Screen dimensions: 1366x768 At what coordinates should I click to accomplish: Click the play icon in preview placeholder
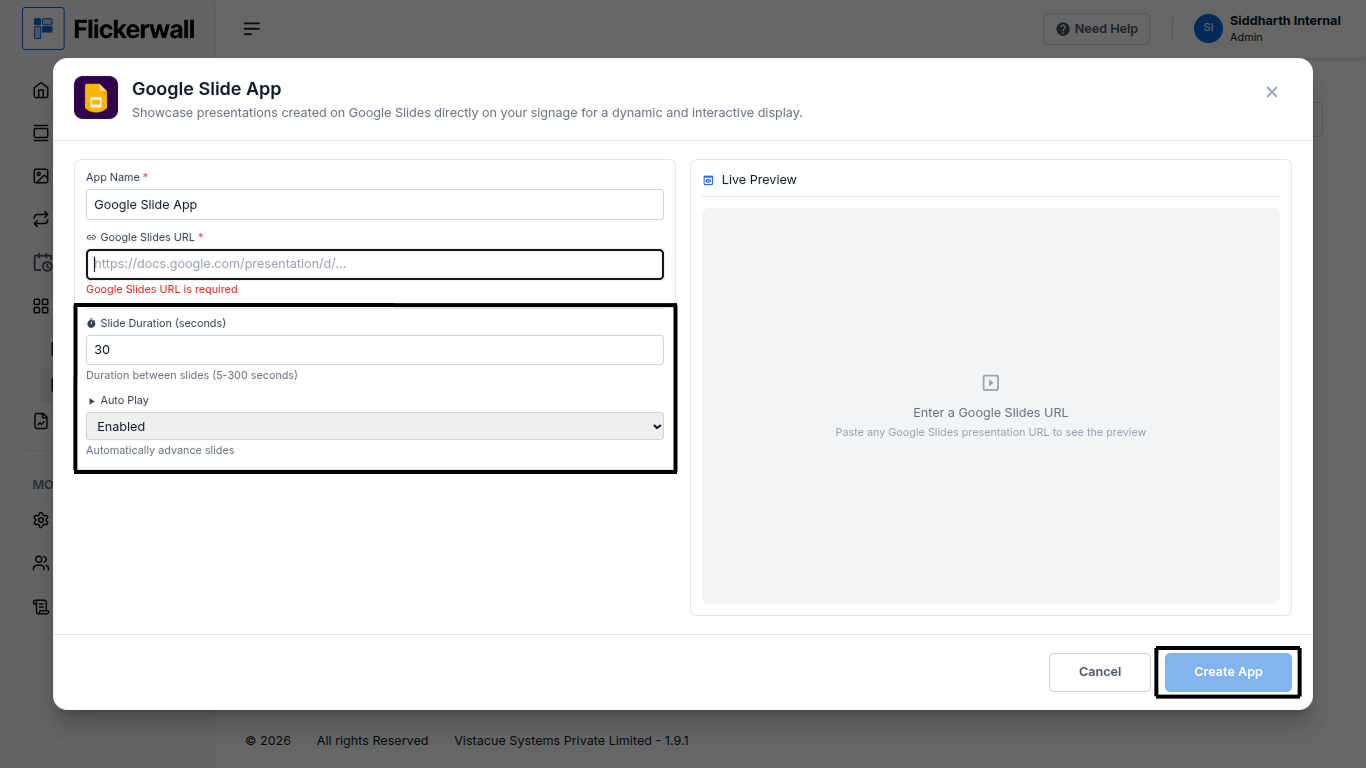991,383
